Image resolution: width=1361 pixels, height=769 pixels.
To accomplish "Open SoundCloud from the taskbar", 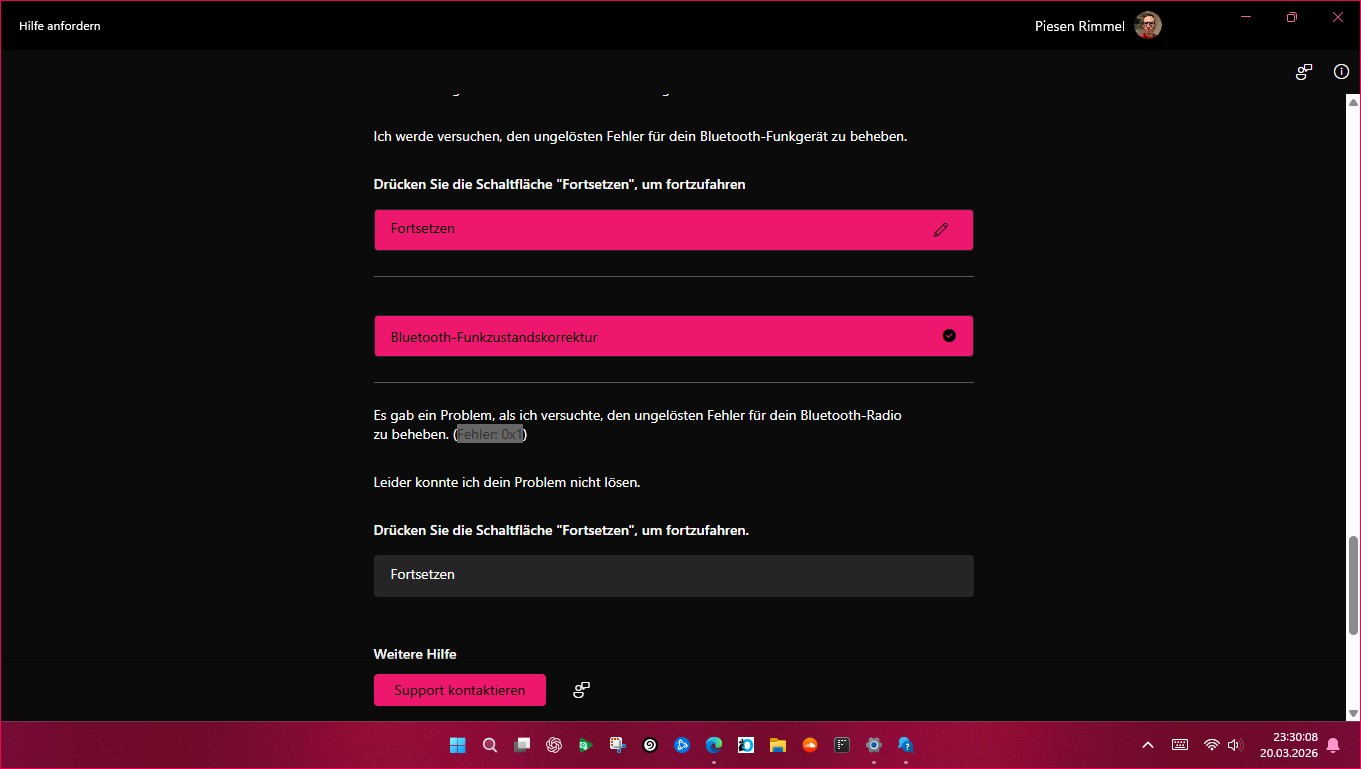I will click(810, 745).
